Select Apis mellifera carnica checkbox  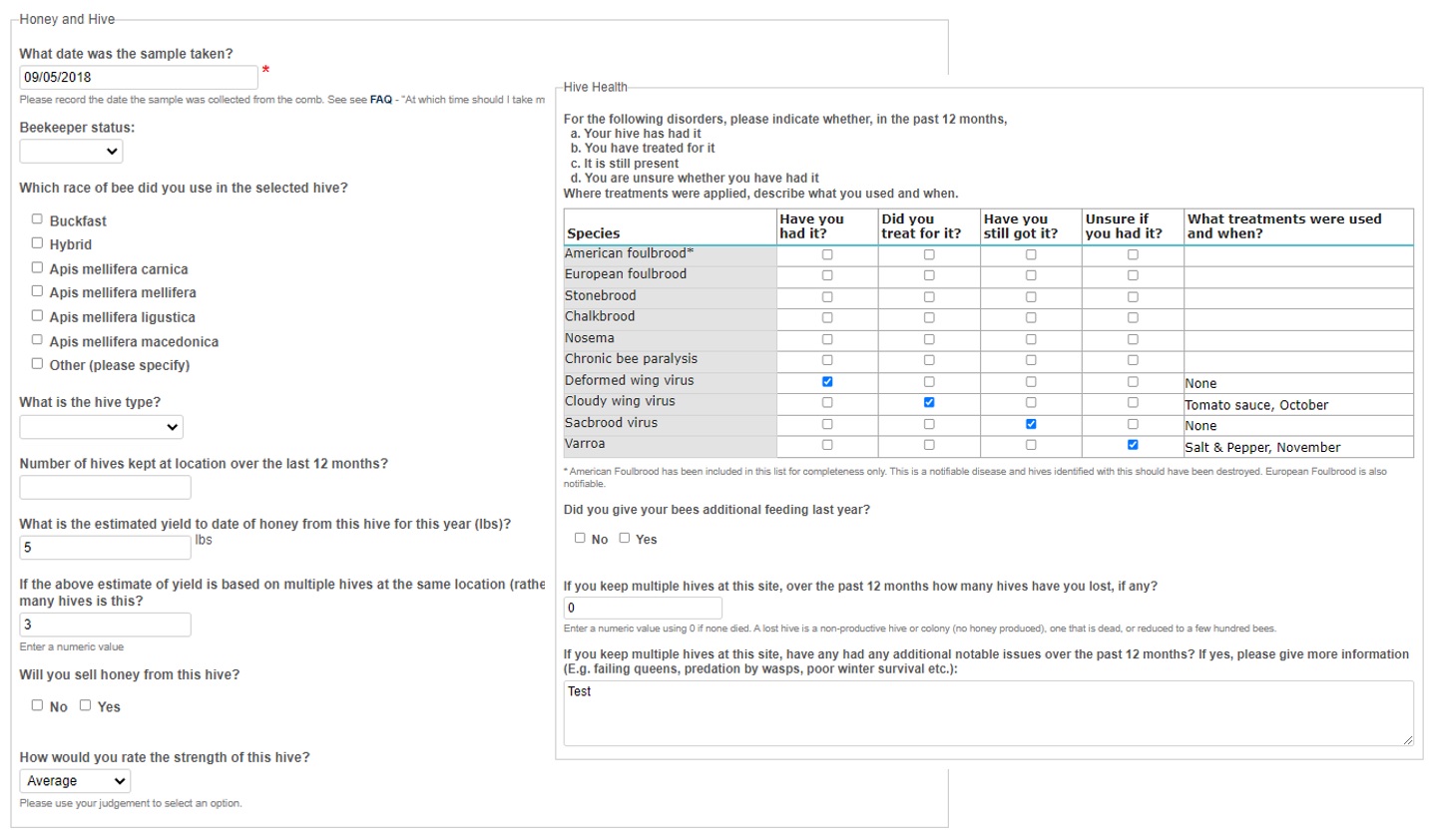[x=37, y=267]
